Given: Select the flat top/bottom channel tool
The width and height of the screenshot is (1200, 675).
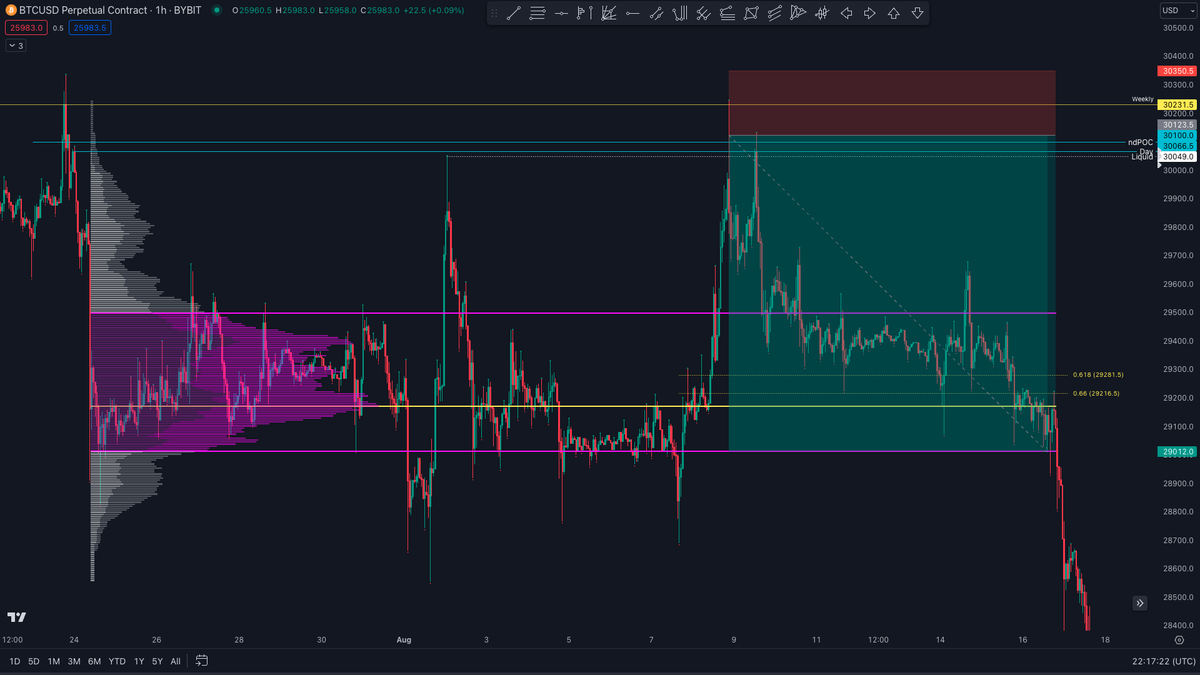Looking at the screenshot, I should click(x=727, y=14).
